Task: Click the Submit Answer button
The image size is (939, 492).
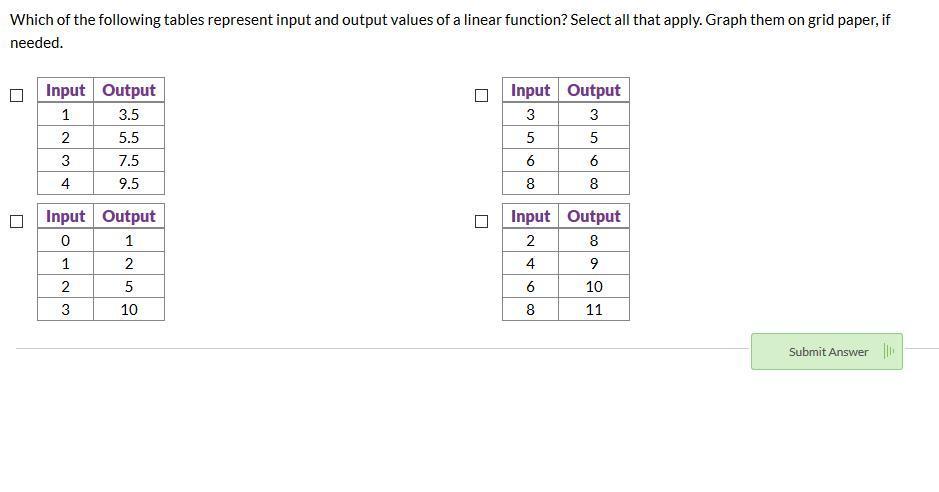Action: [826, 351]
